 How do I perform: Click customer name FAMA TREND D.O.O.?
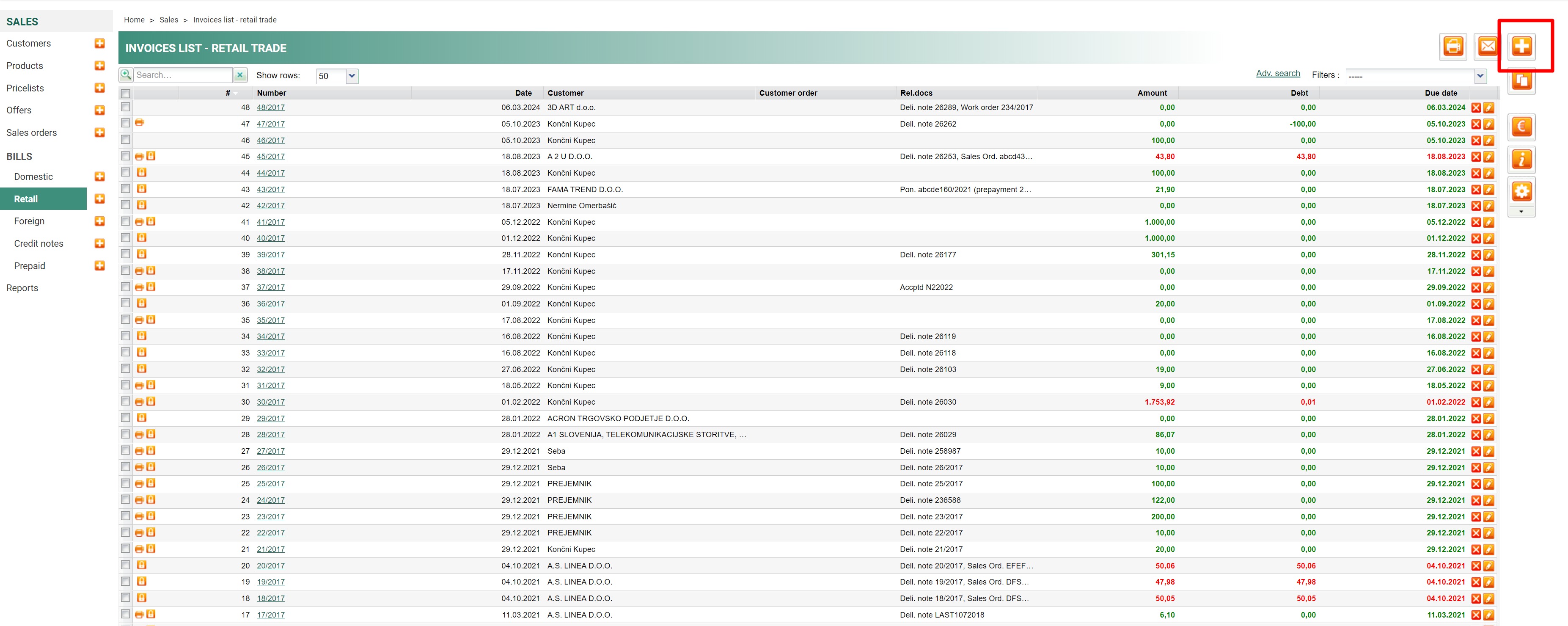click(x=585, y=190)
